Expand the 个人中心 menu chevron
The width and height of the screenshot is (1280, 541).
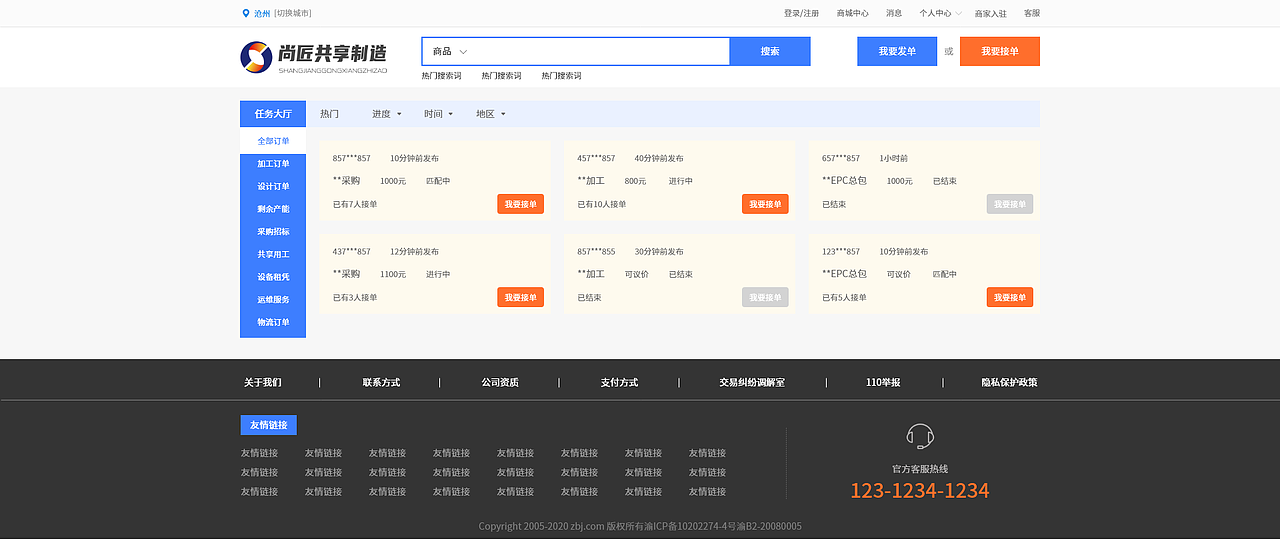tap(959, 14)
